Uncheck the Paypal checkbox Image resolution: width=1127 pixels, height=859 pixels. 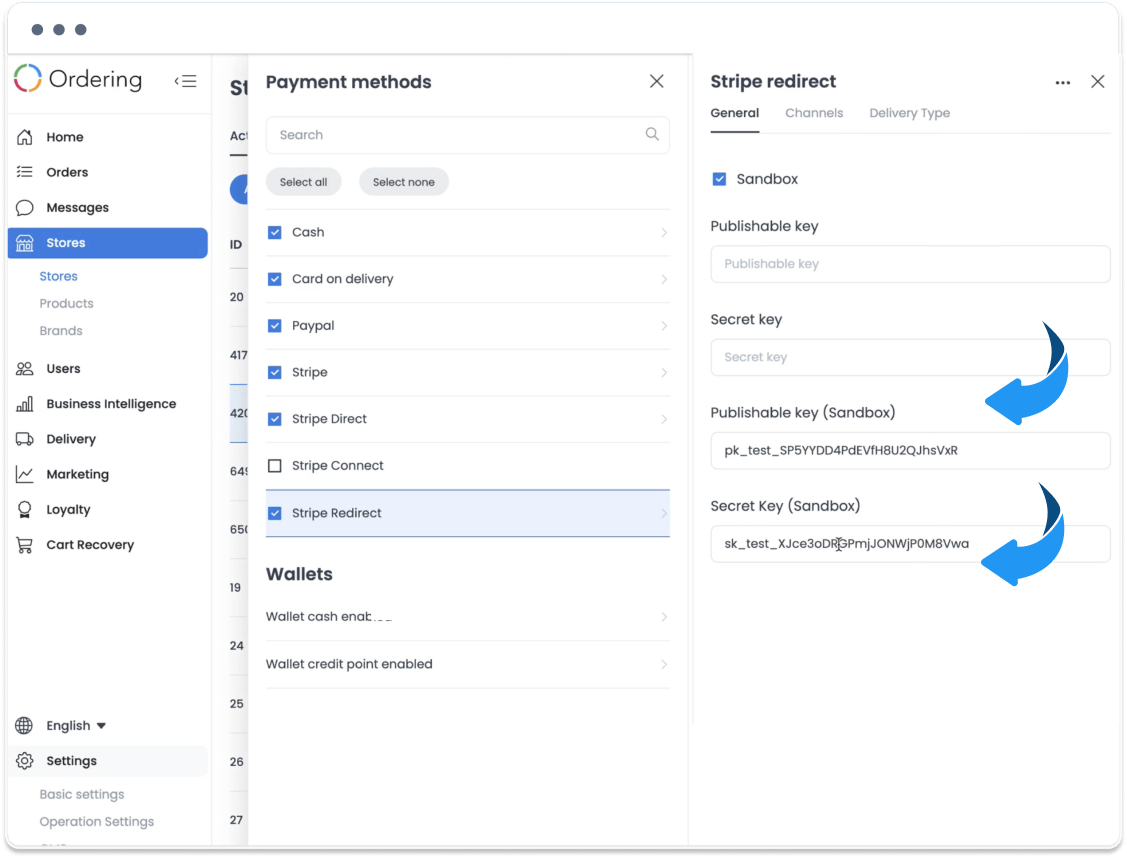pyautogui.click(x=275, y=326)
